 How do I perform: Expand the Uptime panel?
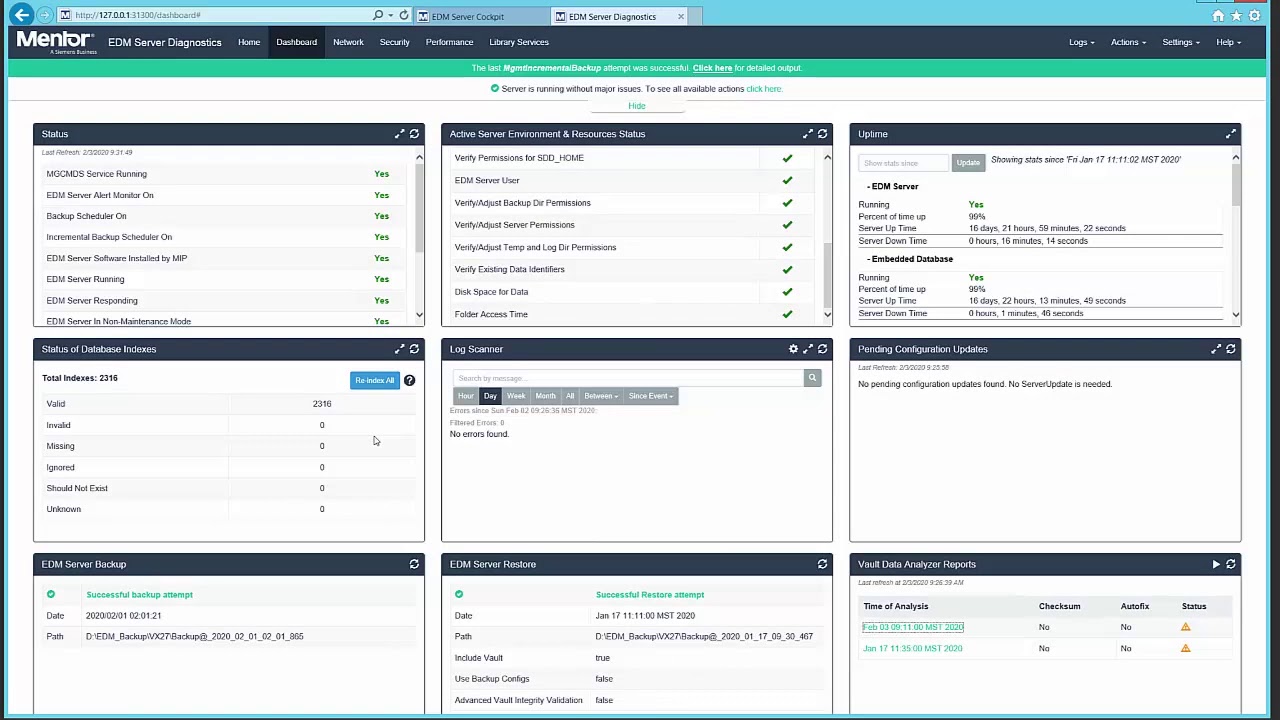pyautogui.click(x=1231, y=134)
